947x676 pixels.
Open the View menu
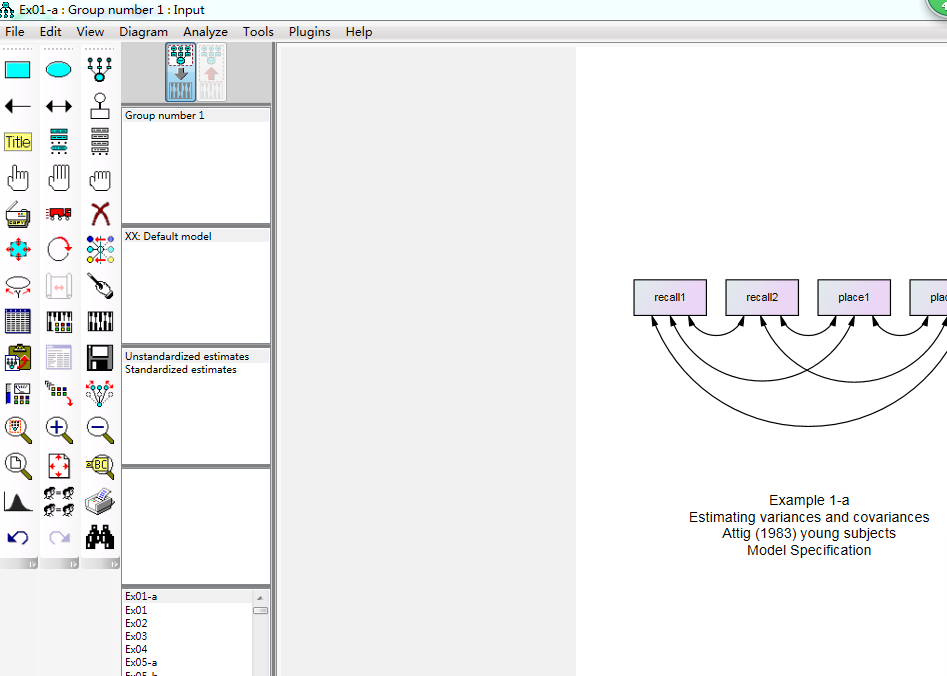tap(90, 32)
